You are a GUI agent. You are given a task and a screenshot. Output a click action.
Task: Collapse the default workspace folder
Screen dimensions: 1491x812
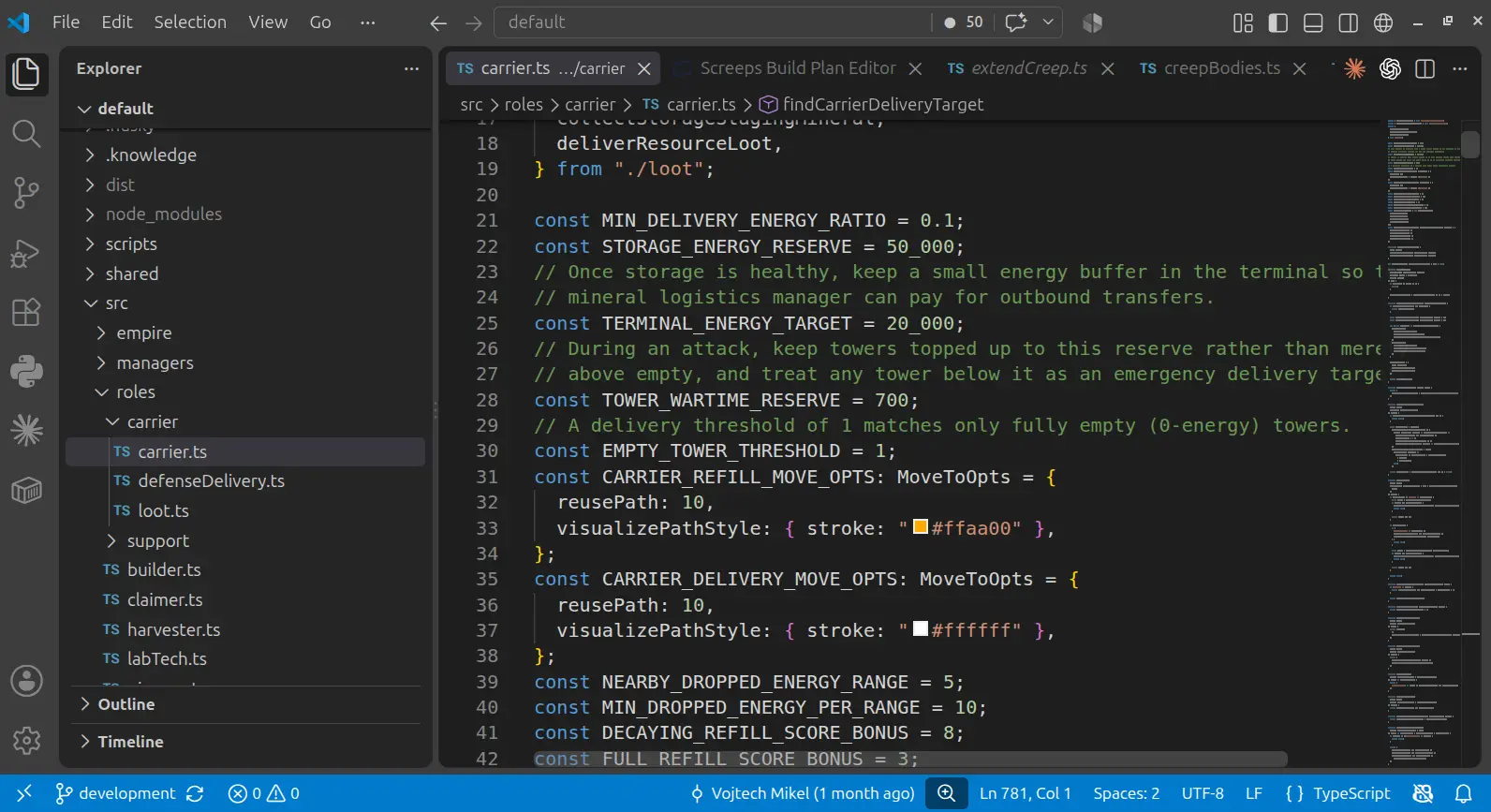click(84, 109)
